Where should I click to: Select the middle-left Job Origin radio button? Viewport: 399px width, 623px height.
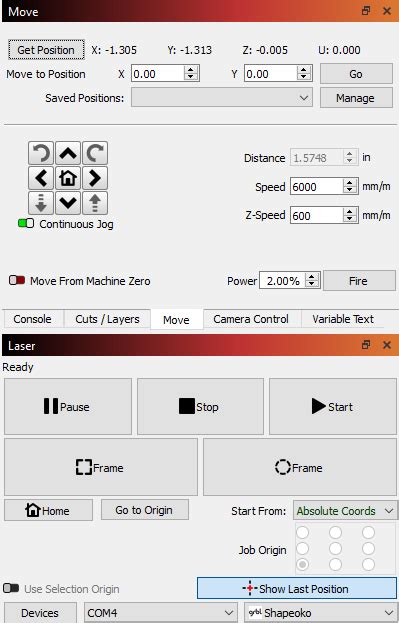(302, 548)
